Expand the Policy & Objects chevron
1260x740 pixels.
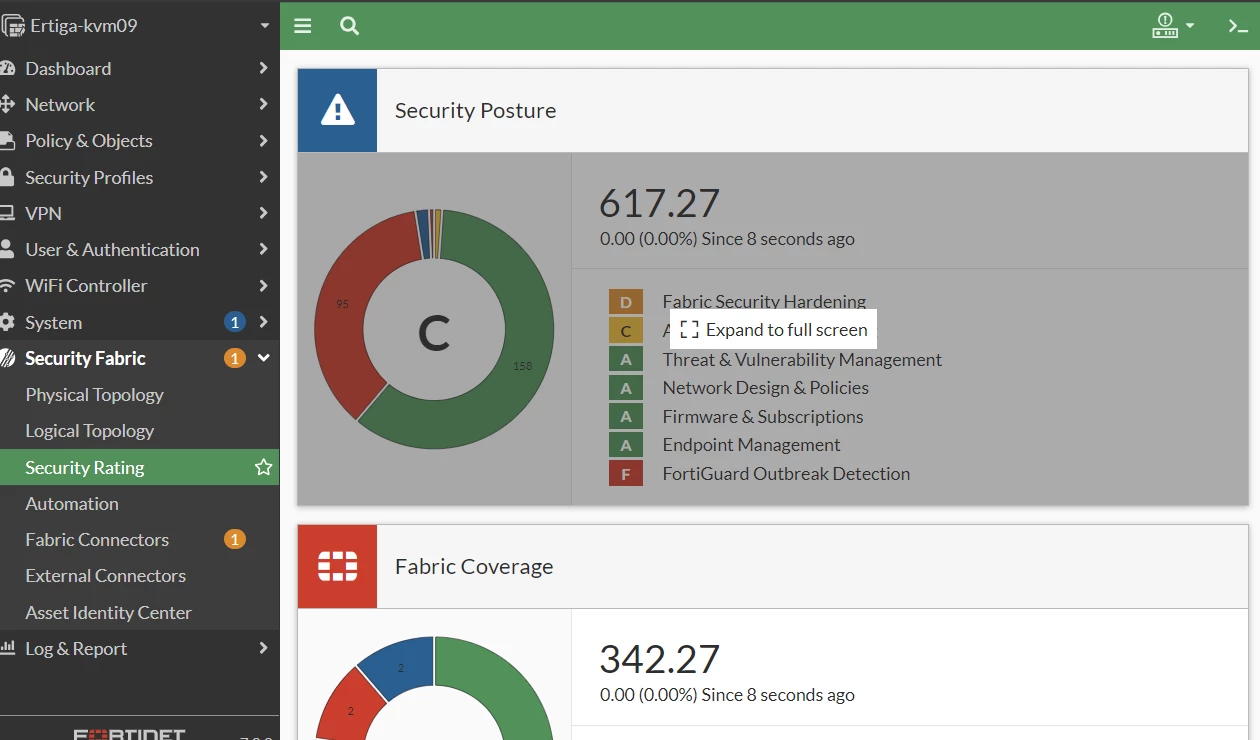[x=263, y=140]
